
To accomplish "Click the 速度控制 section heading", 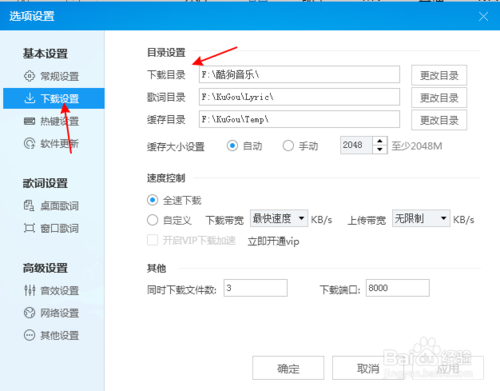I will pyautogui.click(x=166, y=178).
